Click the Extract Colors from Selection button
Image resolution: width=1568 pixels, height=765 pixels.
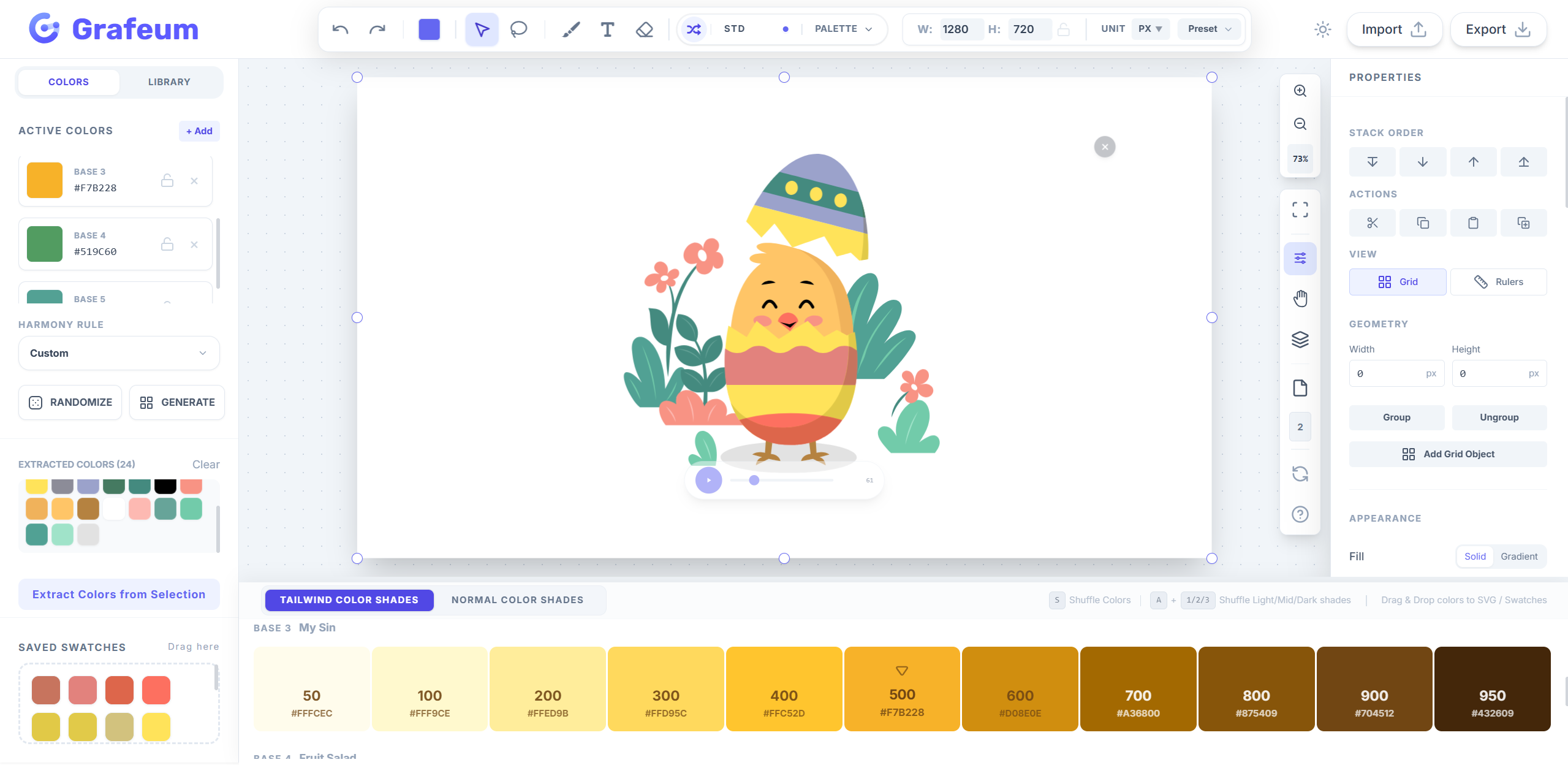coord(118,594)
